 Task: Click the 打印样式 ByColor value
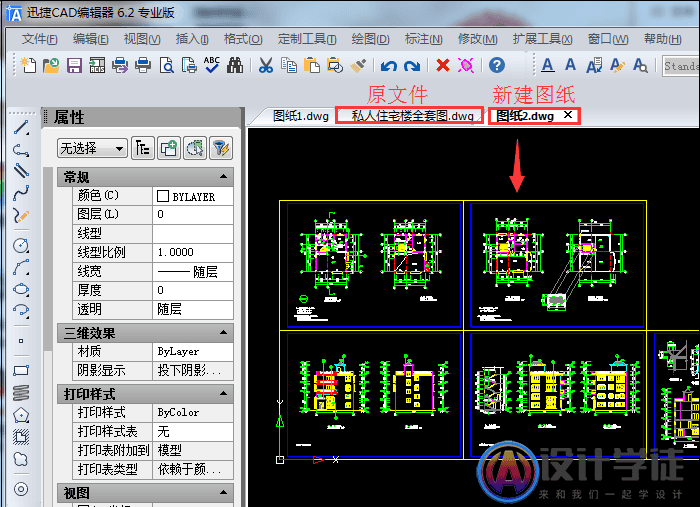tap(193, 412)
